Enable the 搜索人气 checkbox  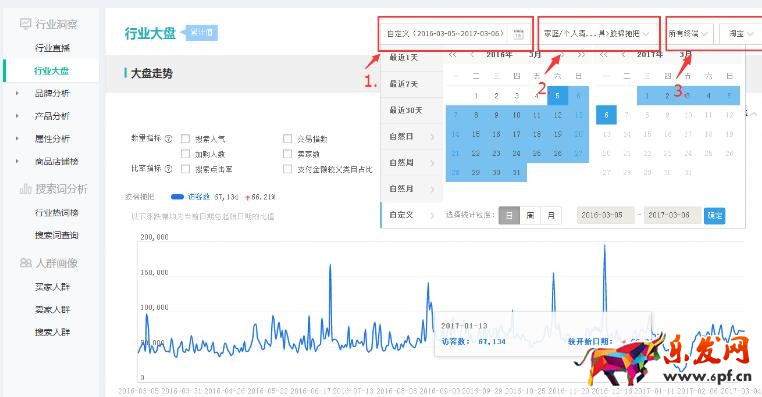coord(185,138)
